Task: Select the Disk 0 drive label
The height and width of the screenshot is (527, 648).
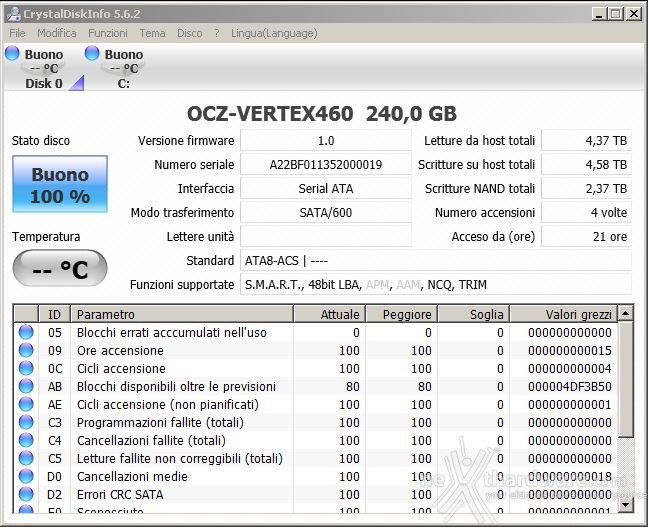Action: tap(44, 83)
